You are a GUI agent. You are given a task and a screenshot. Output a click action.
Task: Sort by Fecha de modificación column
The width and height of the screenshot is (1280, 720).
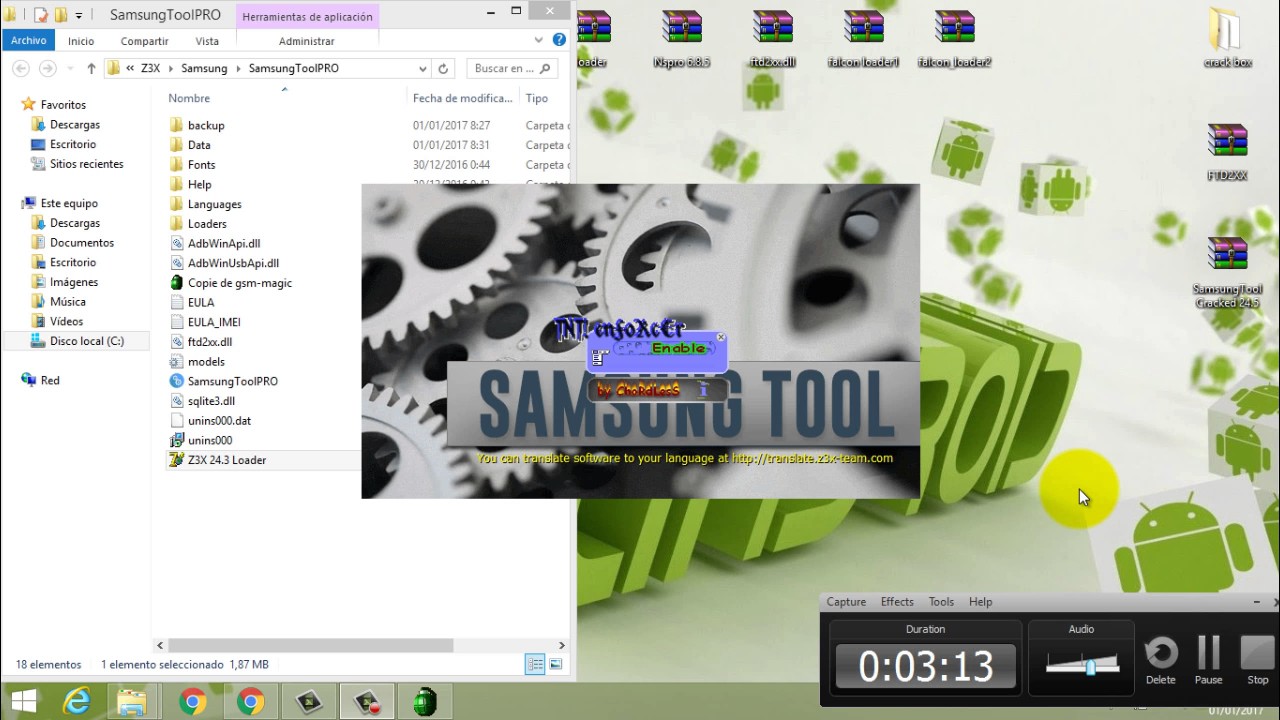[x=462, y=98]
